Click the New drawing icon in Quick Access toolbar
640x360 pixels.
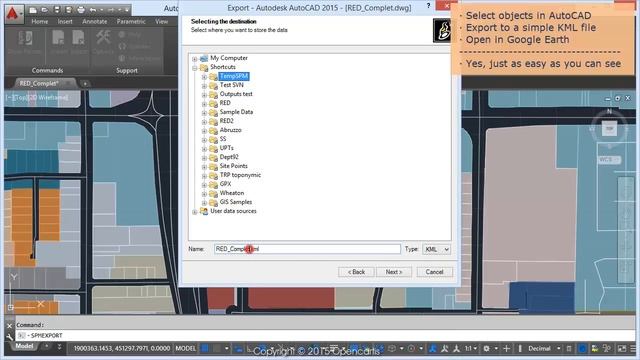click(33, 9)
